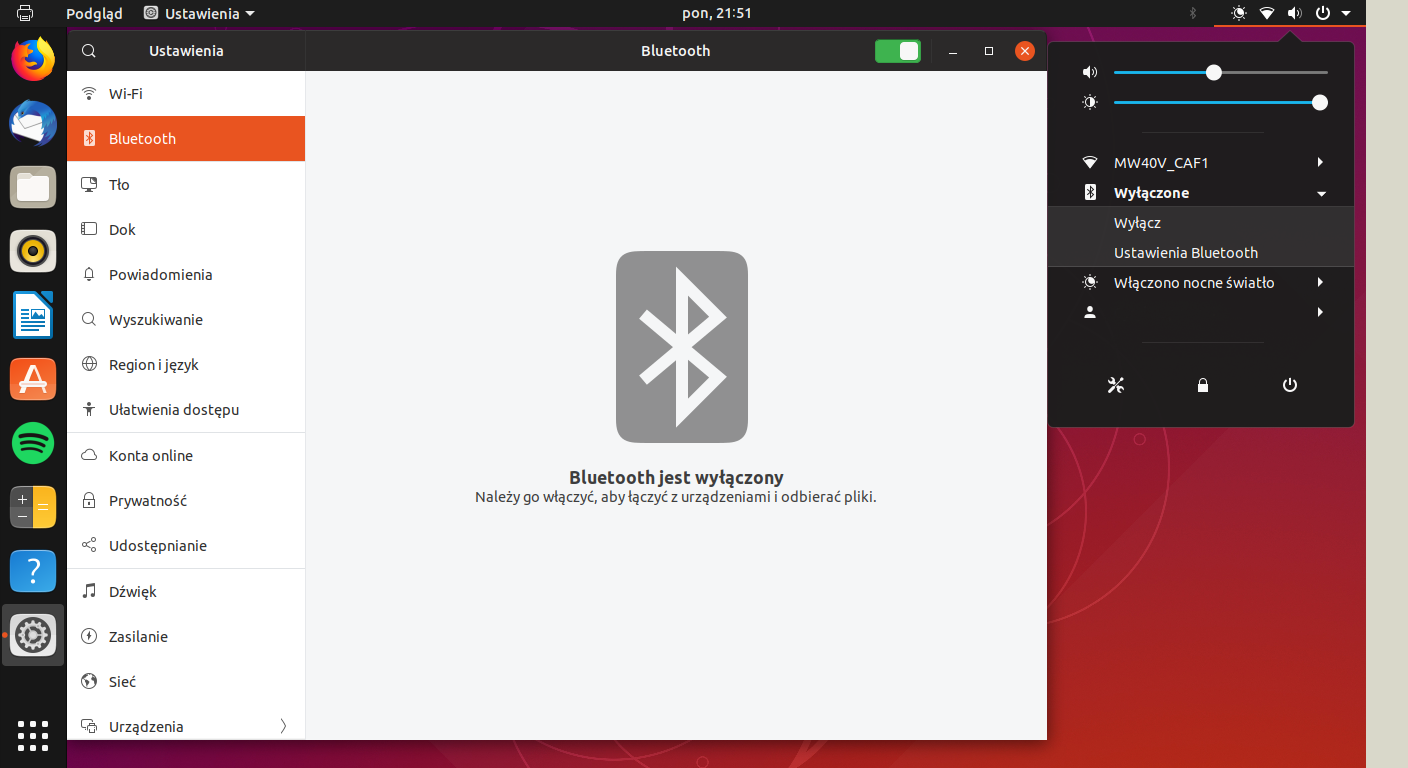Viewport: 1408px width, 768px height.
Task: Maximize the Settings window
Action: pos(989,51)
